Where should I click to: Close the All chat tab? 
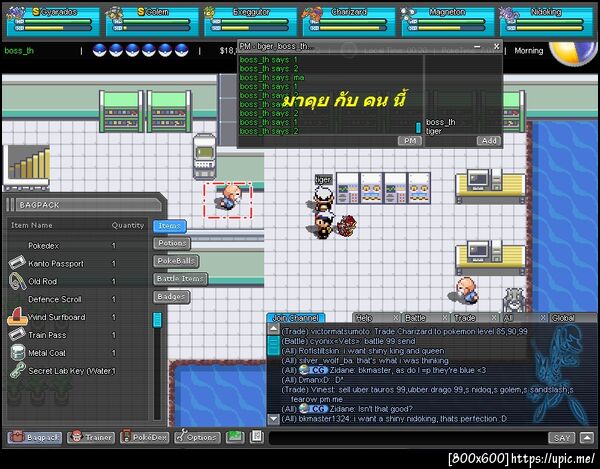[543, 318]
